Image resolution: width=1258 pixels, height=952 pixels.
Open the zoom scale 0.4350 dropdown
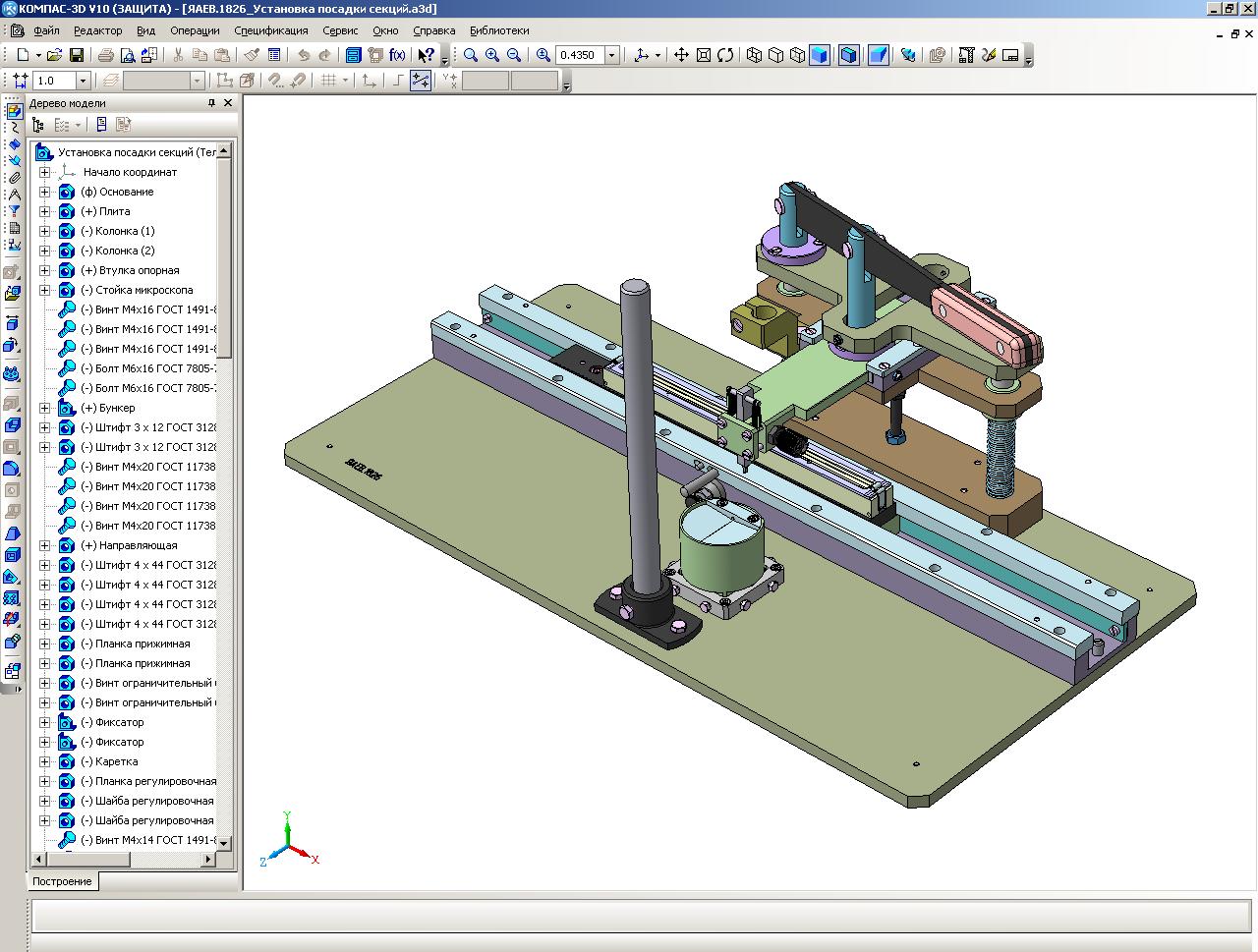[x=612, y=55]
